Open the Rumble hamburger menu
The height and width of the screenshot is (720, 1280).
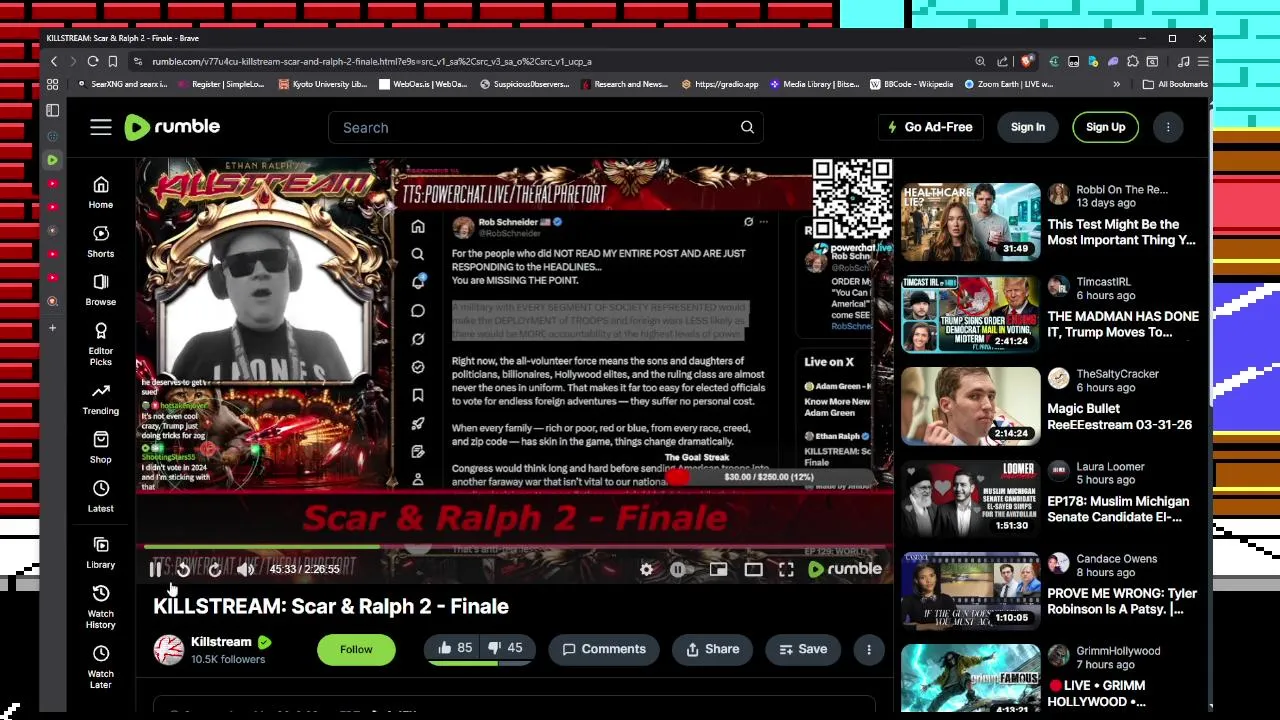pos(100,127)
